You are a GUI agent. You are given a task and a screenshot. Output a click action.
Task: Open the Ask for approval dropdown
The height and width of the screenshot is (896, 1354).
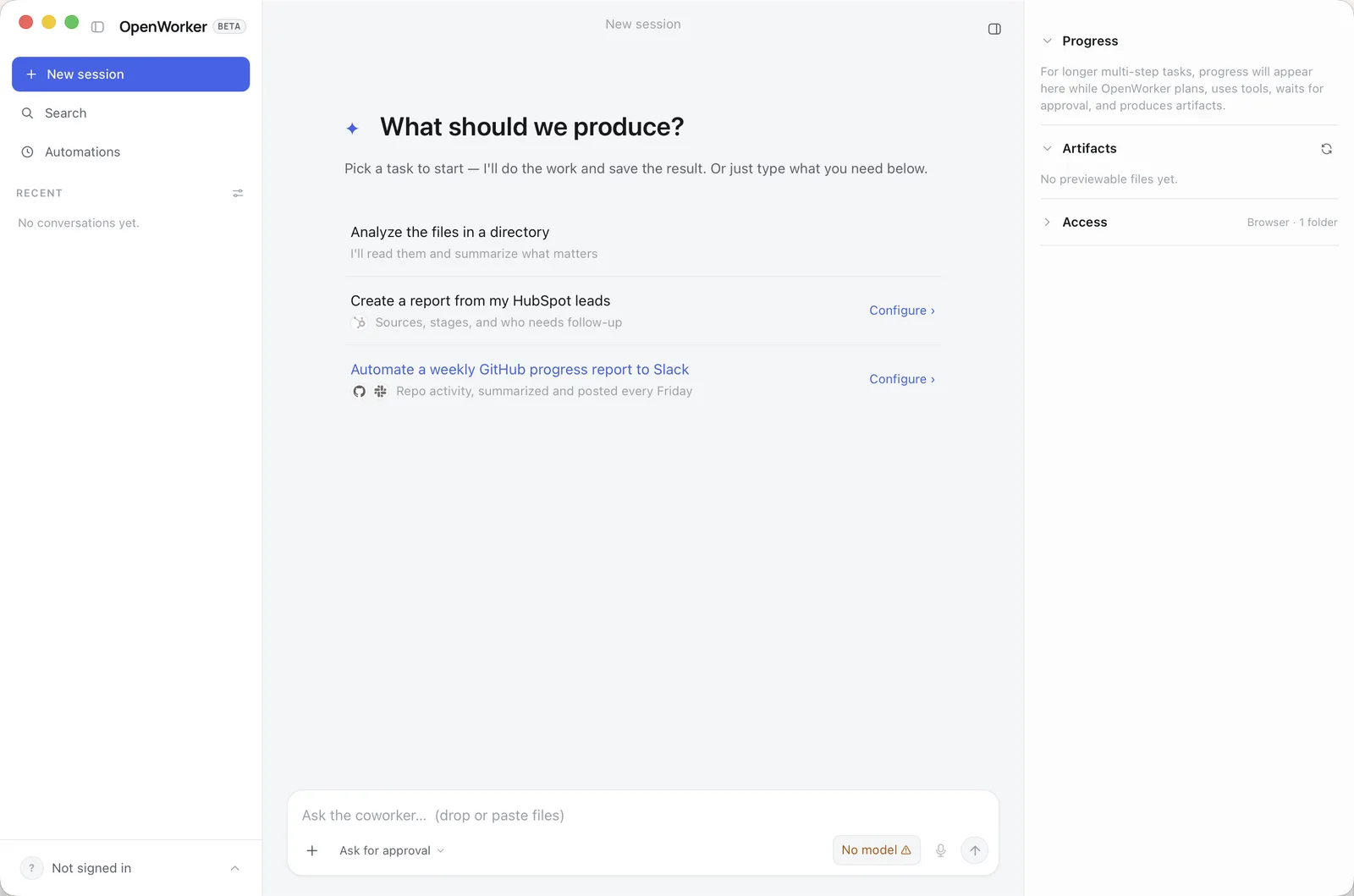coord(392,850)
